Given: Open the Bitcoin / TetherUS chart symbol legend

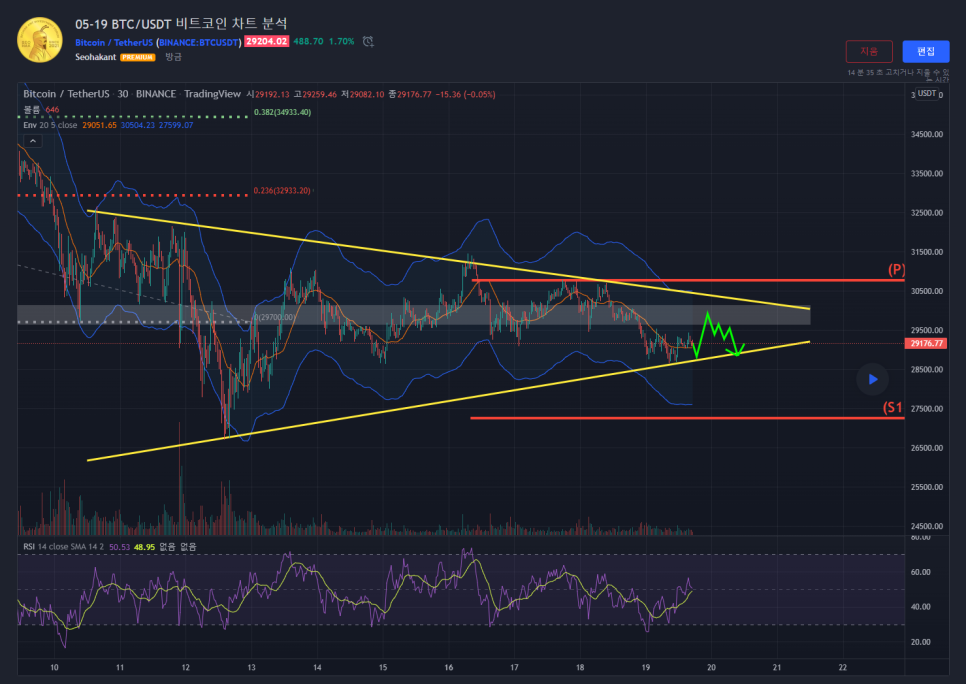Looking at the screenshot, I should (66, 94).
